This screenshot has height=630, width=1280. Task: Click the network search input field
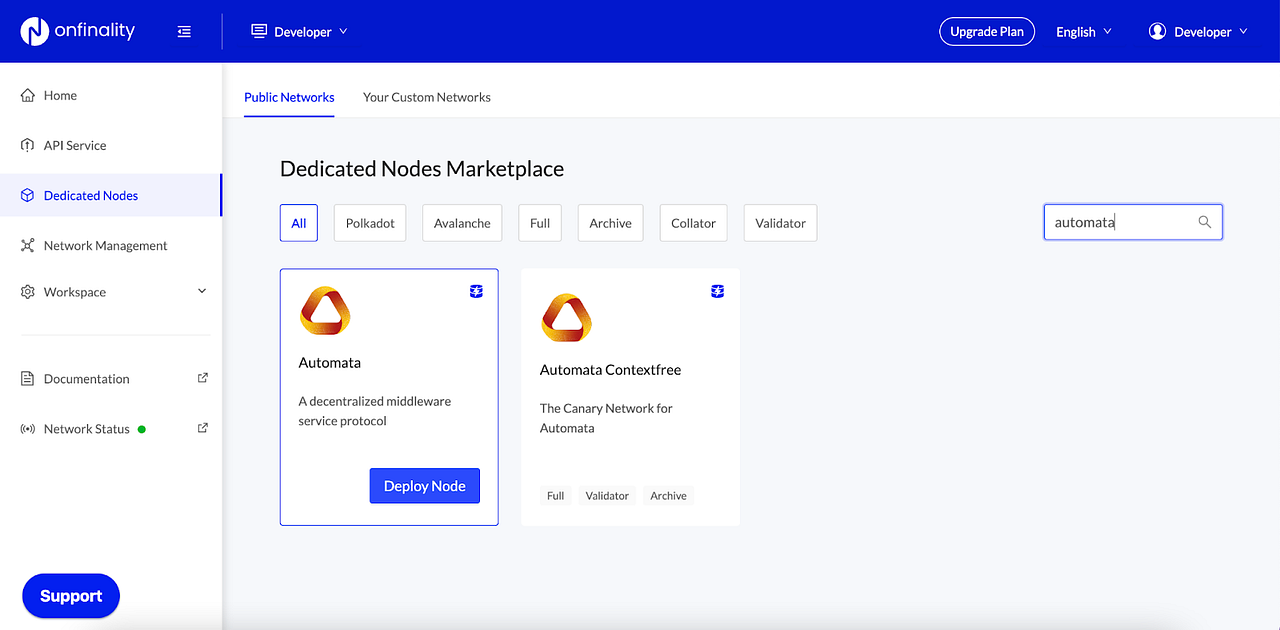[1120, 222]
